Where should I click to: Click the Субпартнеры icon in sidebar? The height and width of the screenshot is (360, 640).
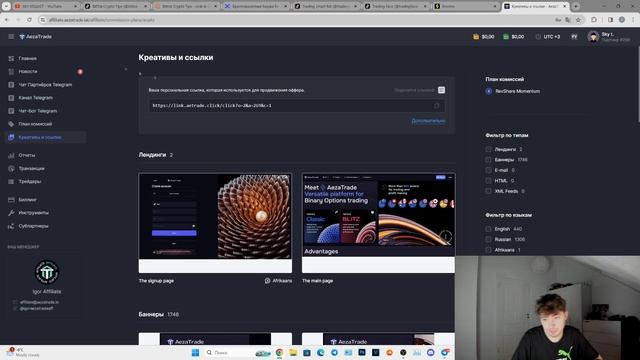pos(11,226)
